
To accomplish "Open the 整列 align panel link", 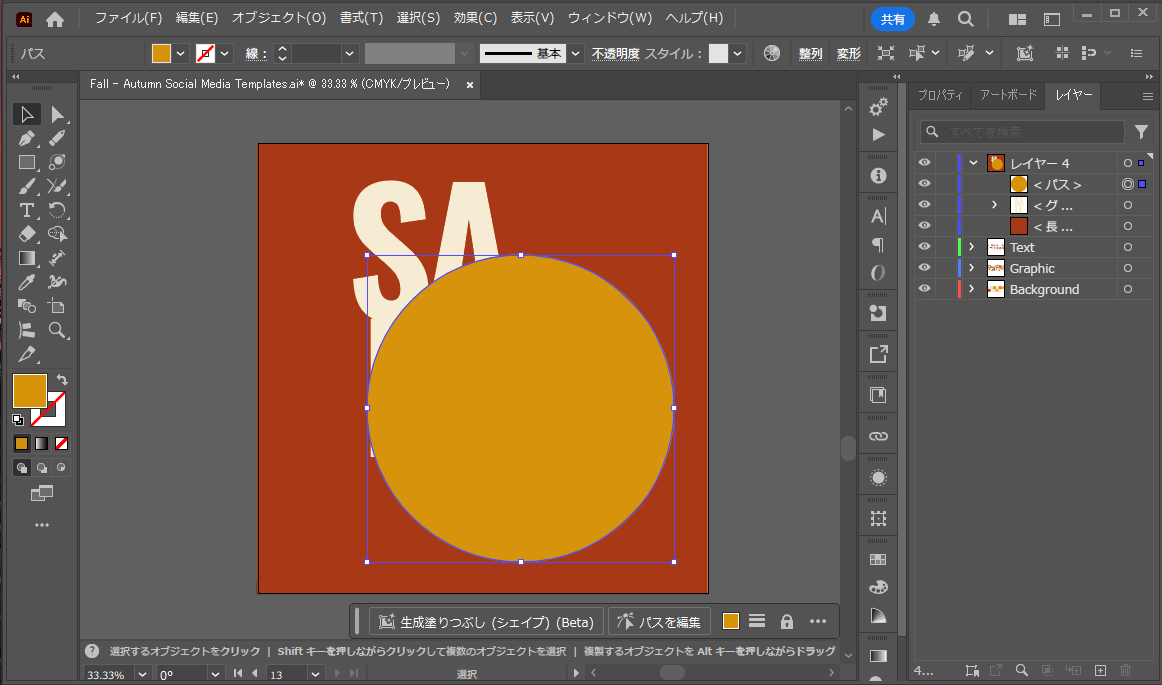I will click(x=810, y=53).
